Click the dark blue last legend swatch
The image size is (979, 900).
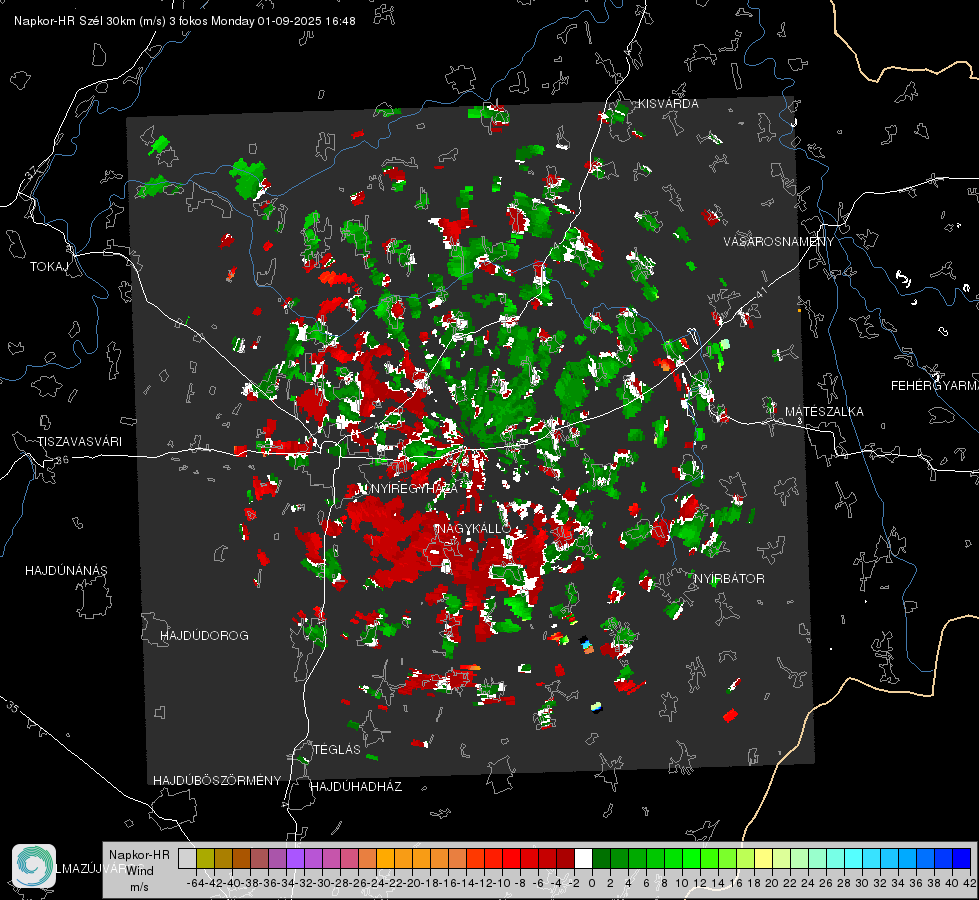962,859
